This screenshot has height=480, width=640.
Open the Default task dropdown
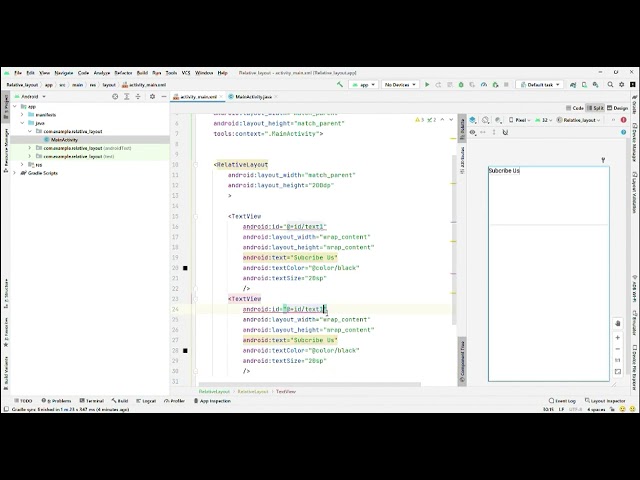540,84
